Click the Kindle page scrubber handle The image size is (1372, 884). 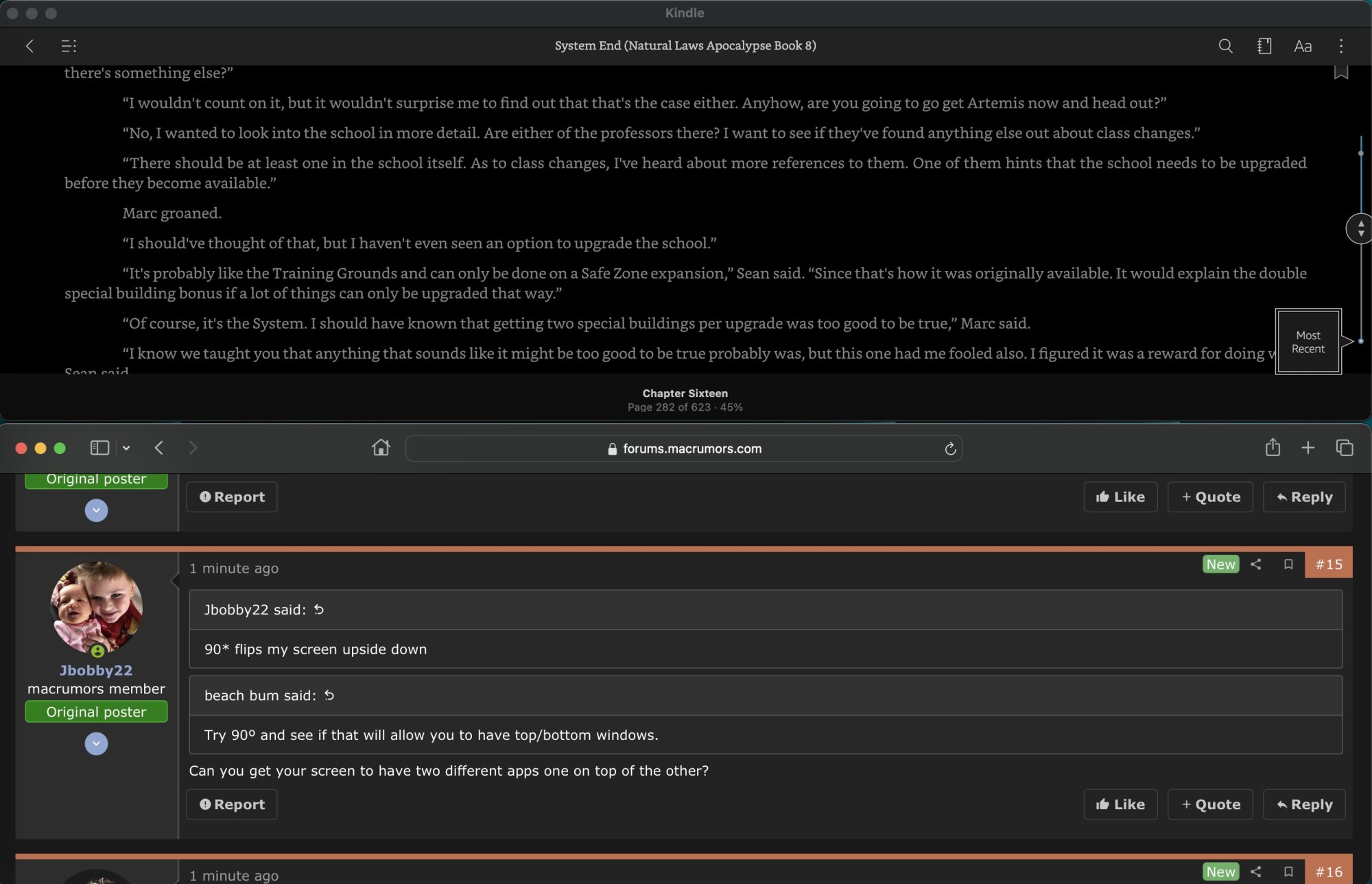[1360, 228]
